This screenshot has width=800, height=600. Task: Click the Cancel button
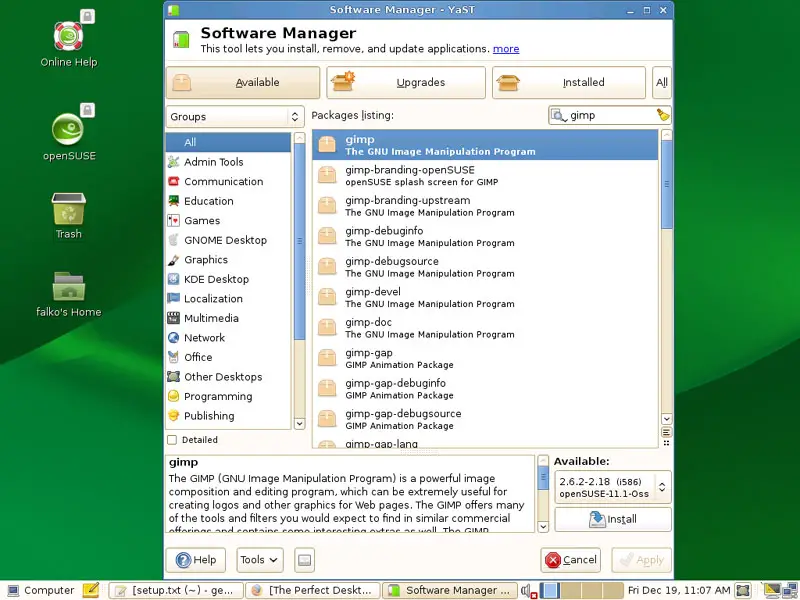(570, 560)
